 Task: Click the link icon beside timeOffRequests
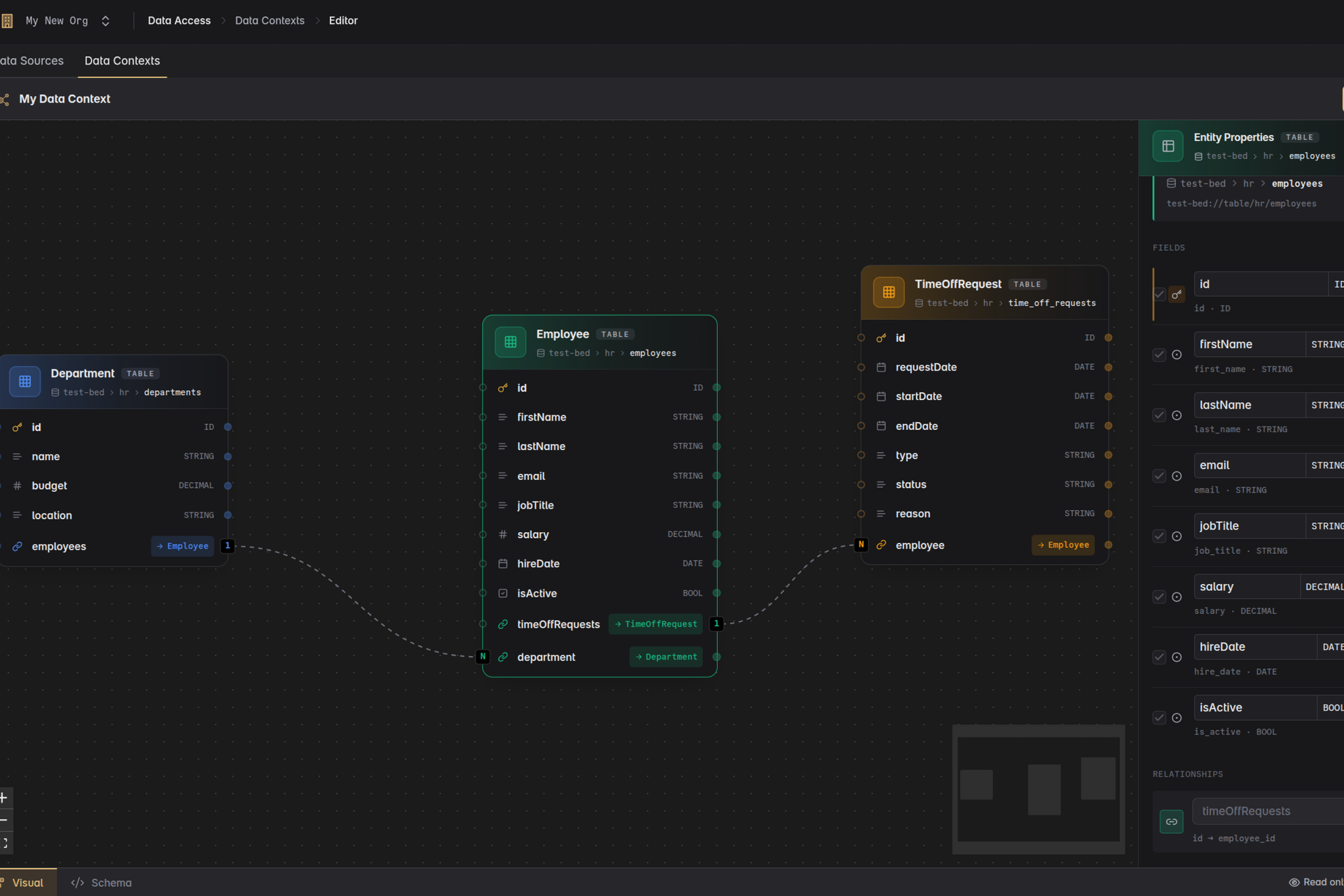click(x=503, y=624)
